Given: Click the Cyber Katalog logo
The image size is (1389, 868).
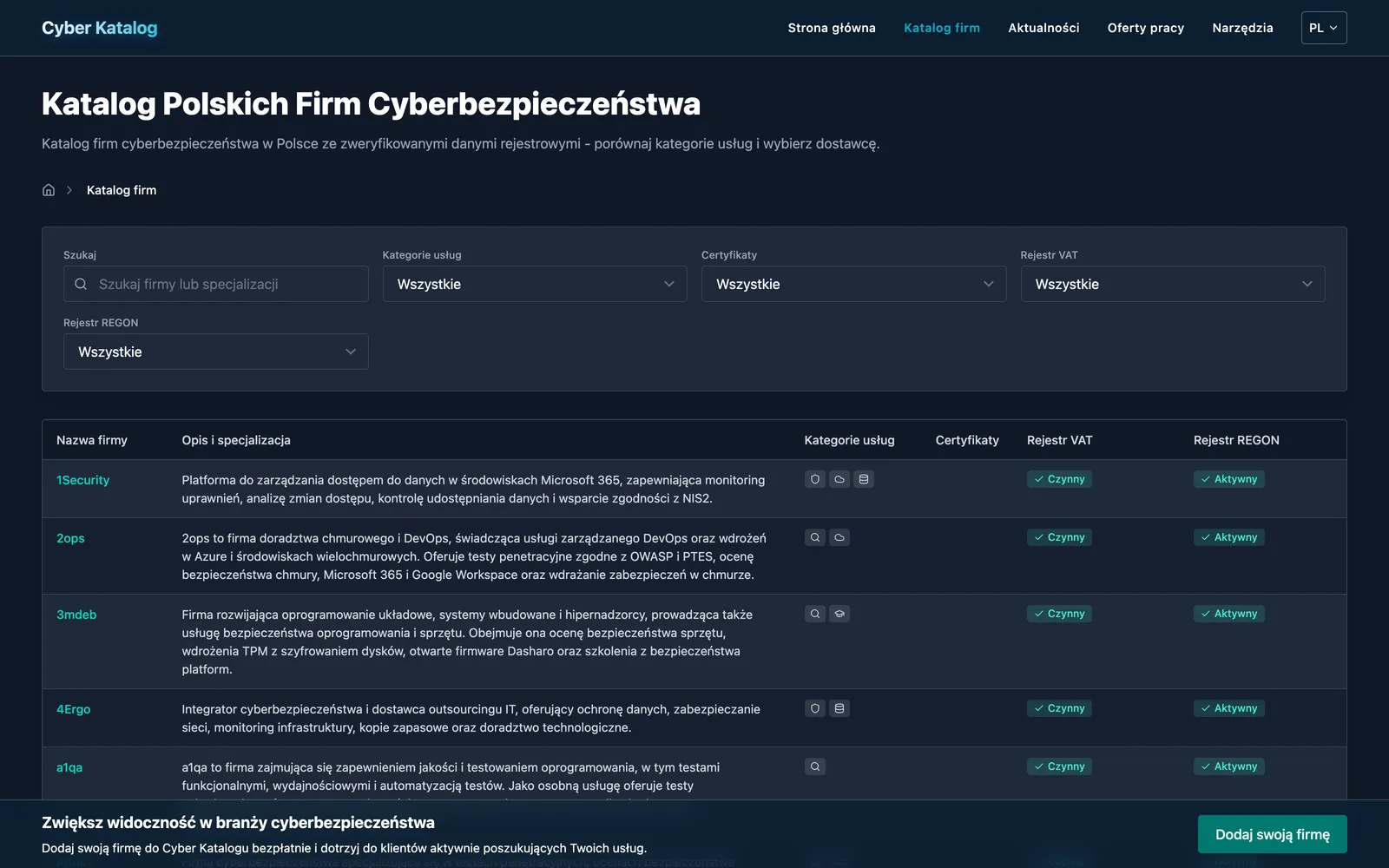Looking at the screenshot, I should tap(100, 28).
